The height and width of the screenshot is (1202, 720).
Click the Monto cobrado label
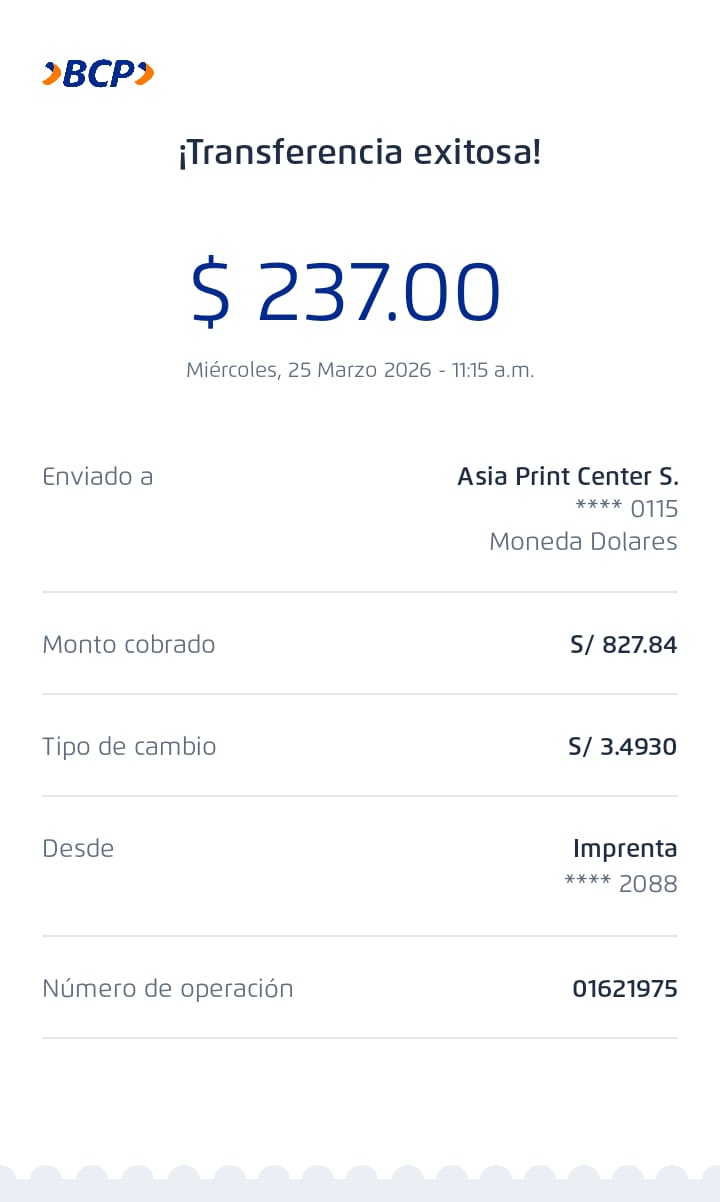(128, 645)
